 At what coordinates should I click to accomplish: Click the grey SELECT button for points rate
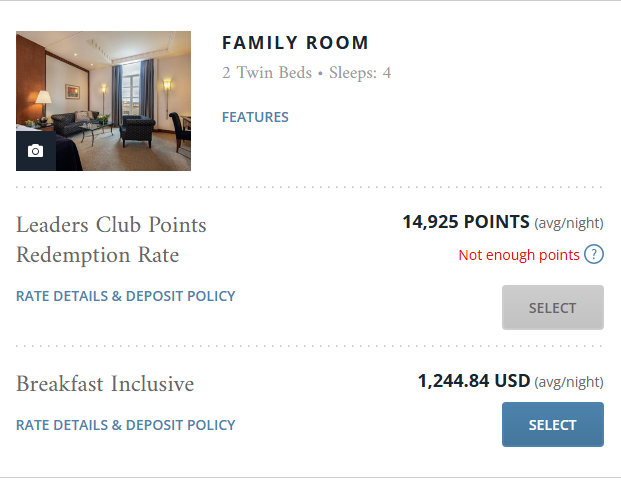(552, 308)
